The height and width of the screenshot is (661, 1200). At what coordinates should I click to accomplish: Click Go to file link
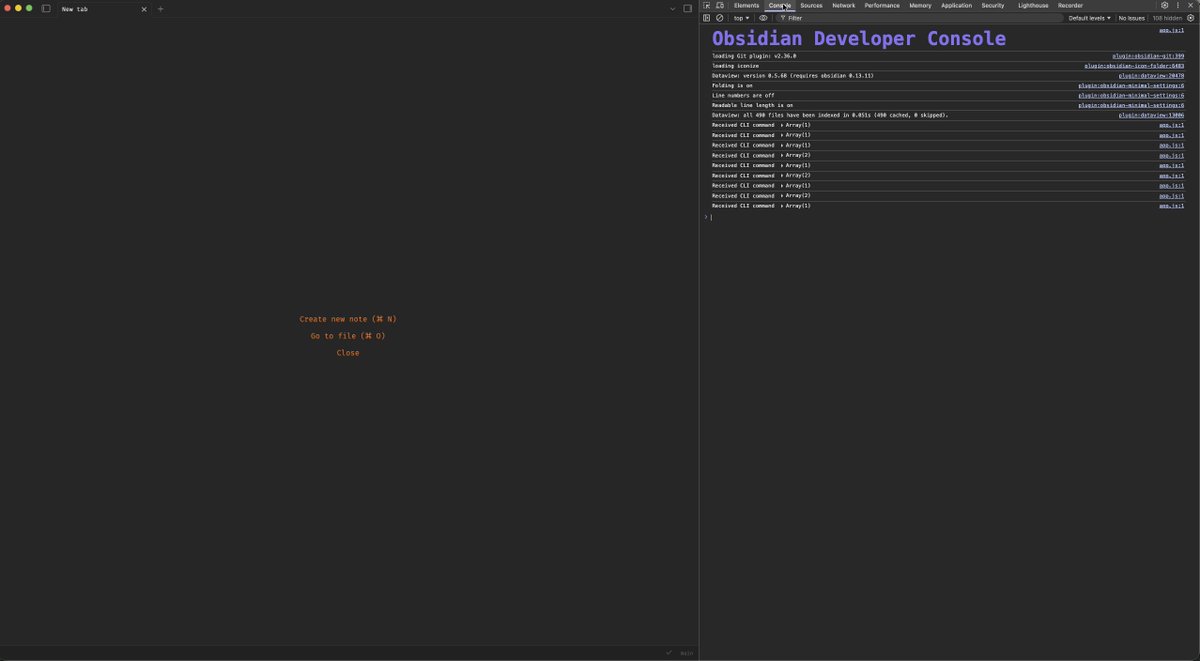point(348,336)
